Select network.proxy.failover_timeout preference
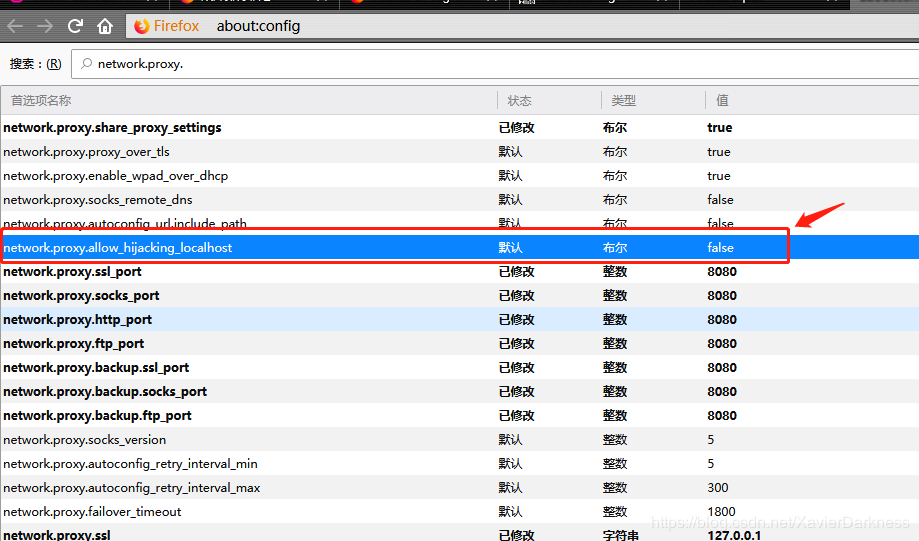The image size is (919, 541). [460, 512]
